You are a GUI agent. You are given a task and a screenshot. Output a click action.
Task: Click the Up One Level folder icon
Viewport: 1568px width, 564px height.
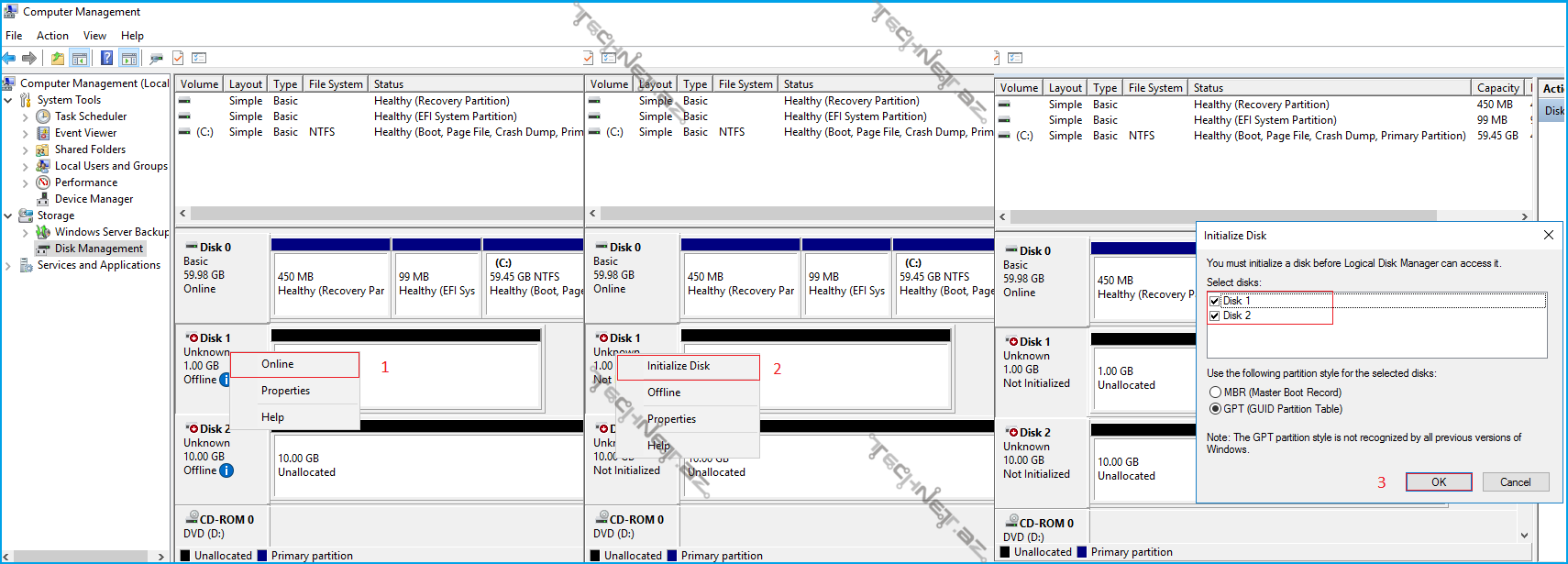point(58,59)
